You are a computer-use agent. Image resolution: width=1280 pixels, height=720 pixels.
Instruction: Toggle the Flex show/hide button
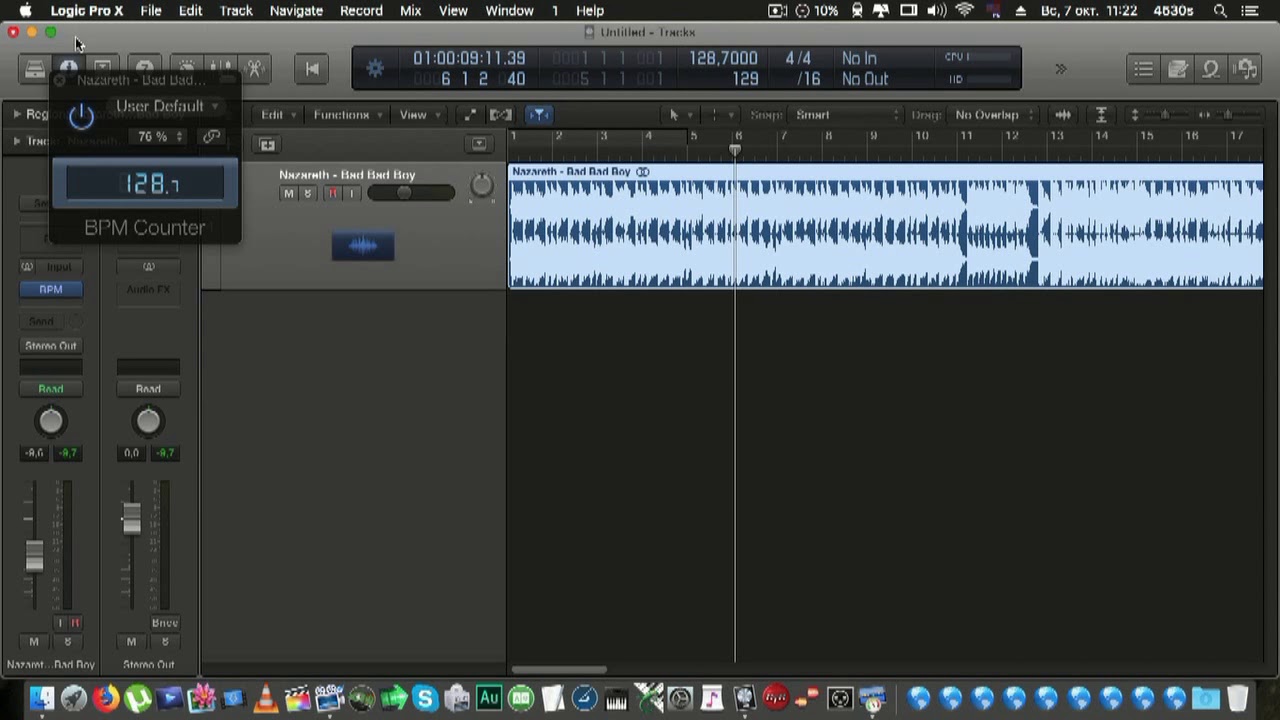pyautogui.click(x=501, y=115)
